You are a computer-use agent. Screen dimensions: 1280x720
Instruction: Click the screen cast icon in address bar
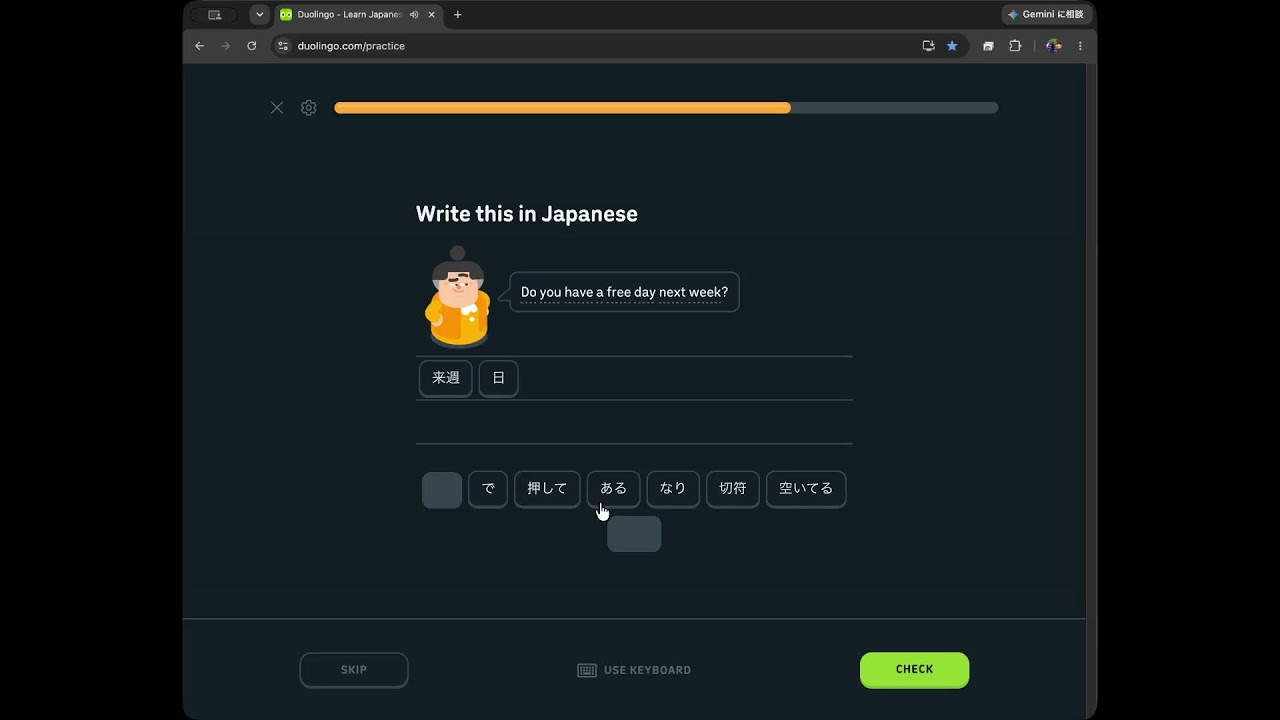point(929,46)
